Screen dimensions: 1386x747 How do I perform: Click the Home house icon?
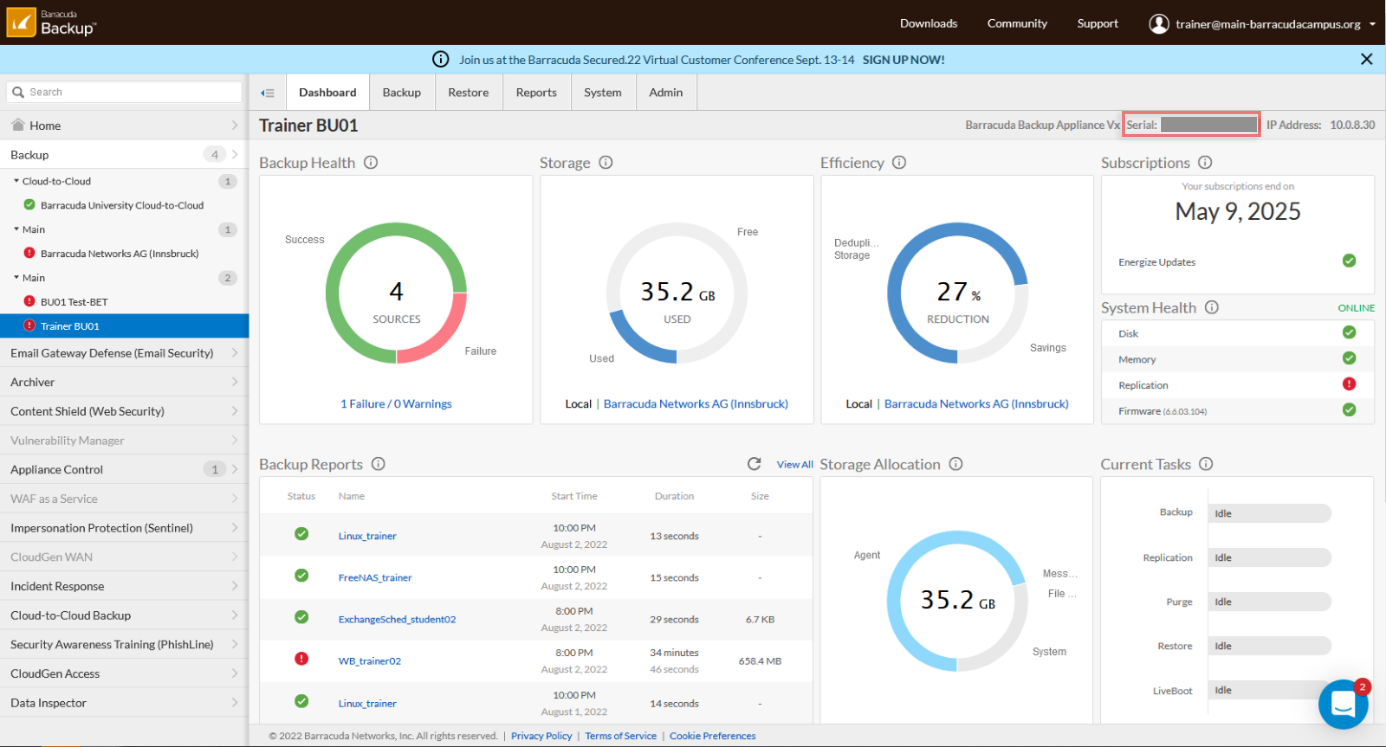[17, 125]
